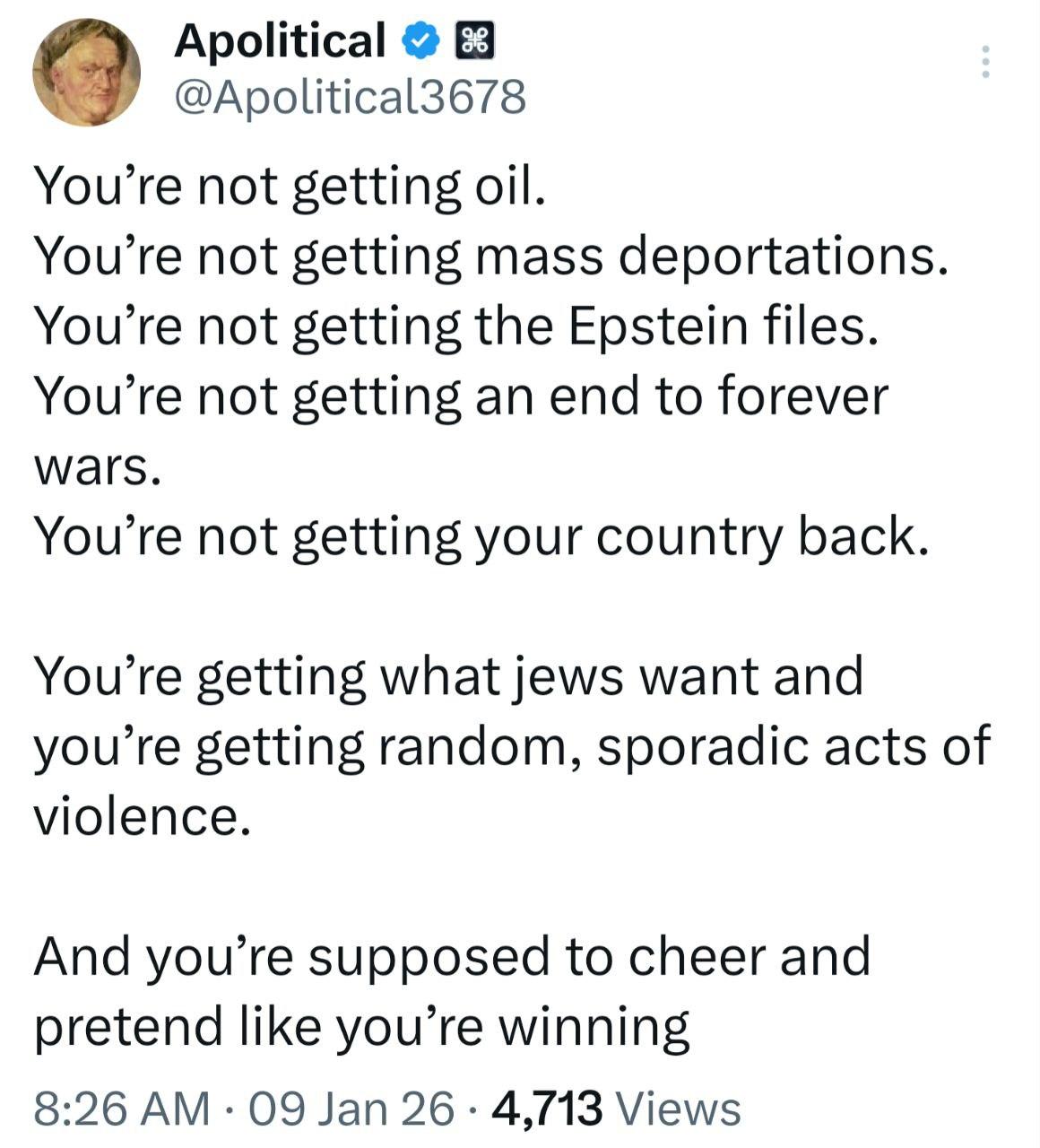Screen dimensions: 1040x1148
Task: Click the display name "Apolitical"
Action: [280, 41]
